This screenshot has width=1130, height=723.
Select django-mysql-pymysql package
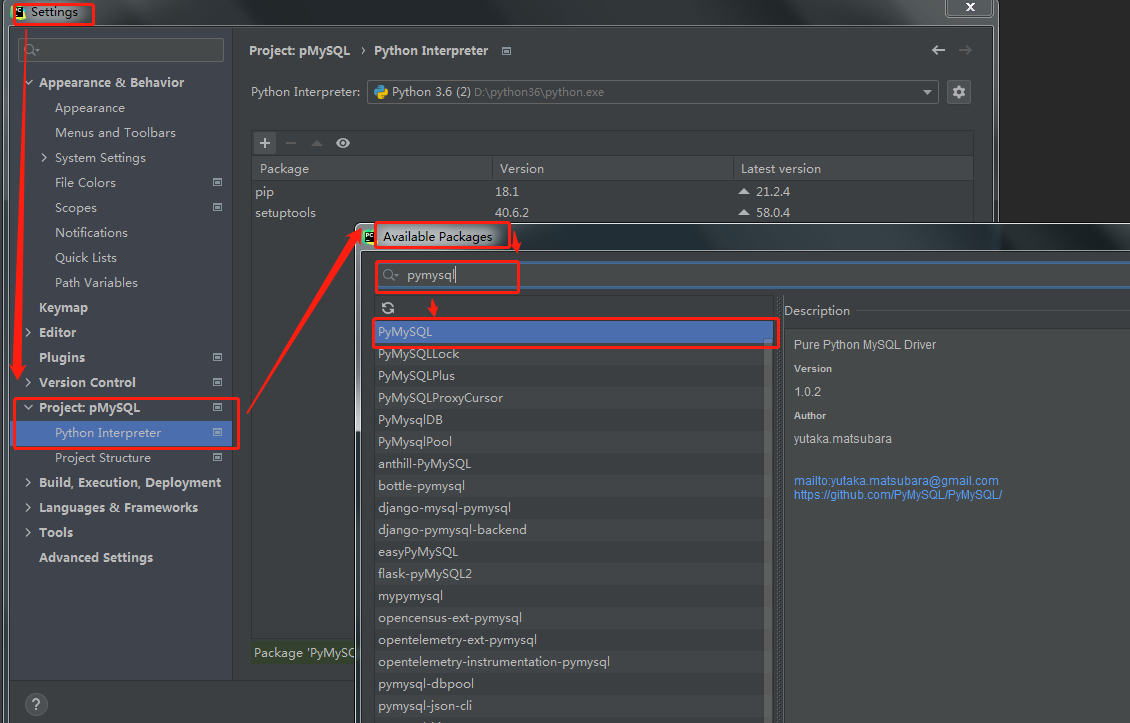tap(569, 507)
